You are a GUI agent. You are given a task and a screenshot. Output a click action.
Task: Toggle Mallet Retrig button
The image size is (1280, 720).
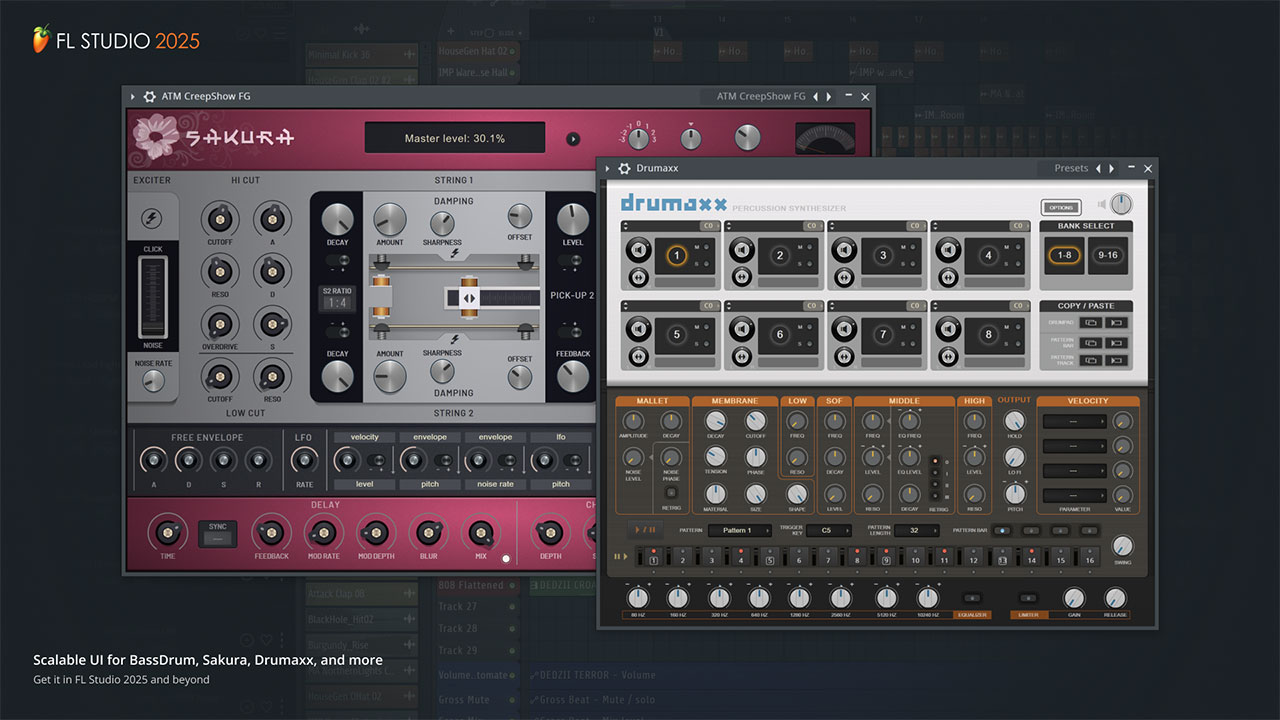(x=671, y=492)
